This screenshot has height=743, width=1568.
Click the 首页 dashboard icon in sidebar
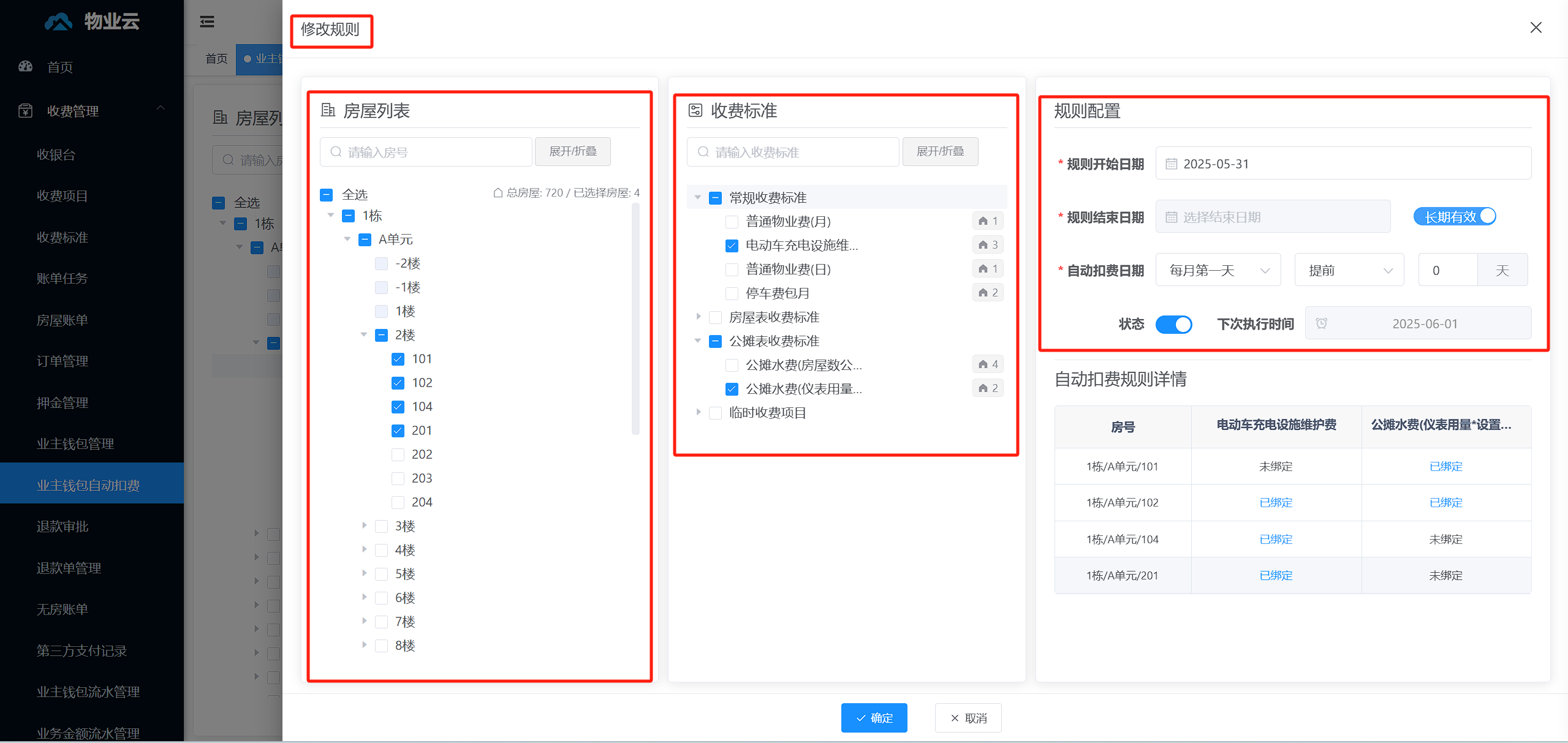[25, 66]
